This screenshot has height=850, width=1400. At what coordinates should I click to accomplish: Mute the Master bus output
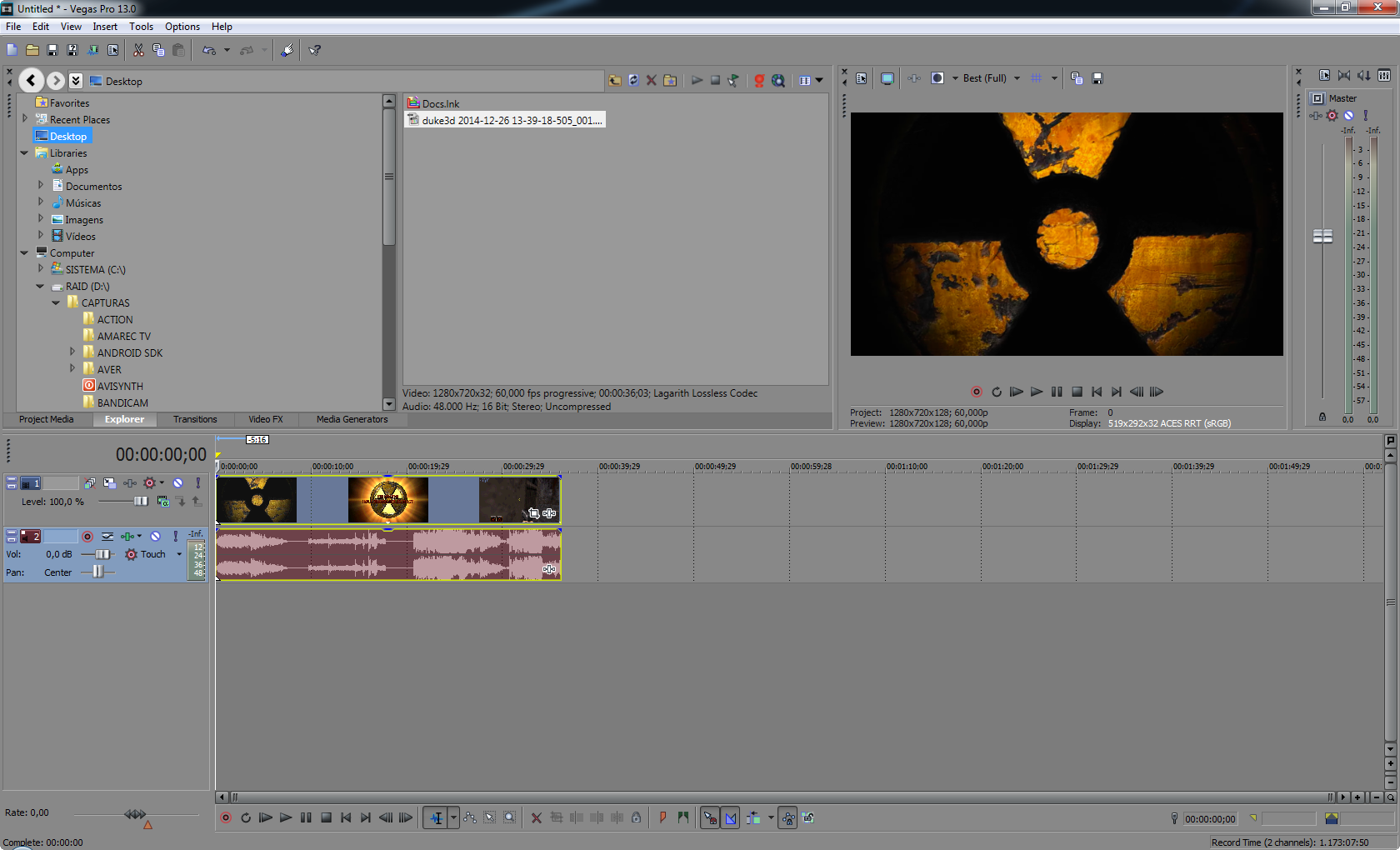[x=1348, y=116]
